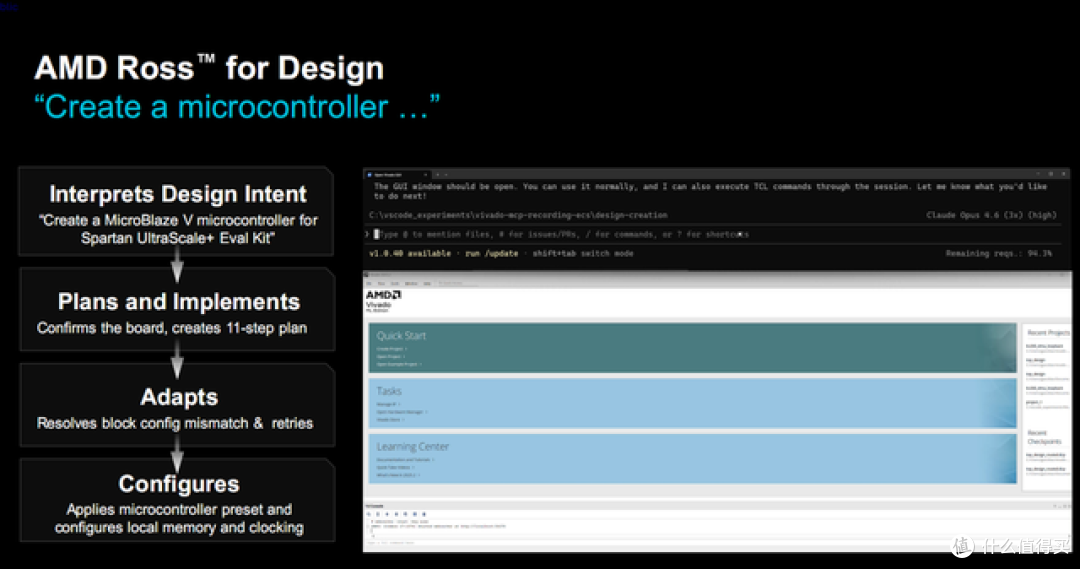Open Hardware Manager from Tasks
Viewport: 1080px width, 569px height.
(x=402, y=412)
